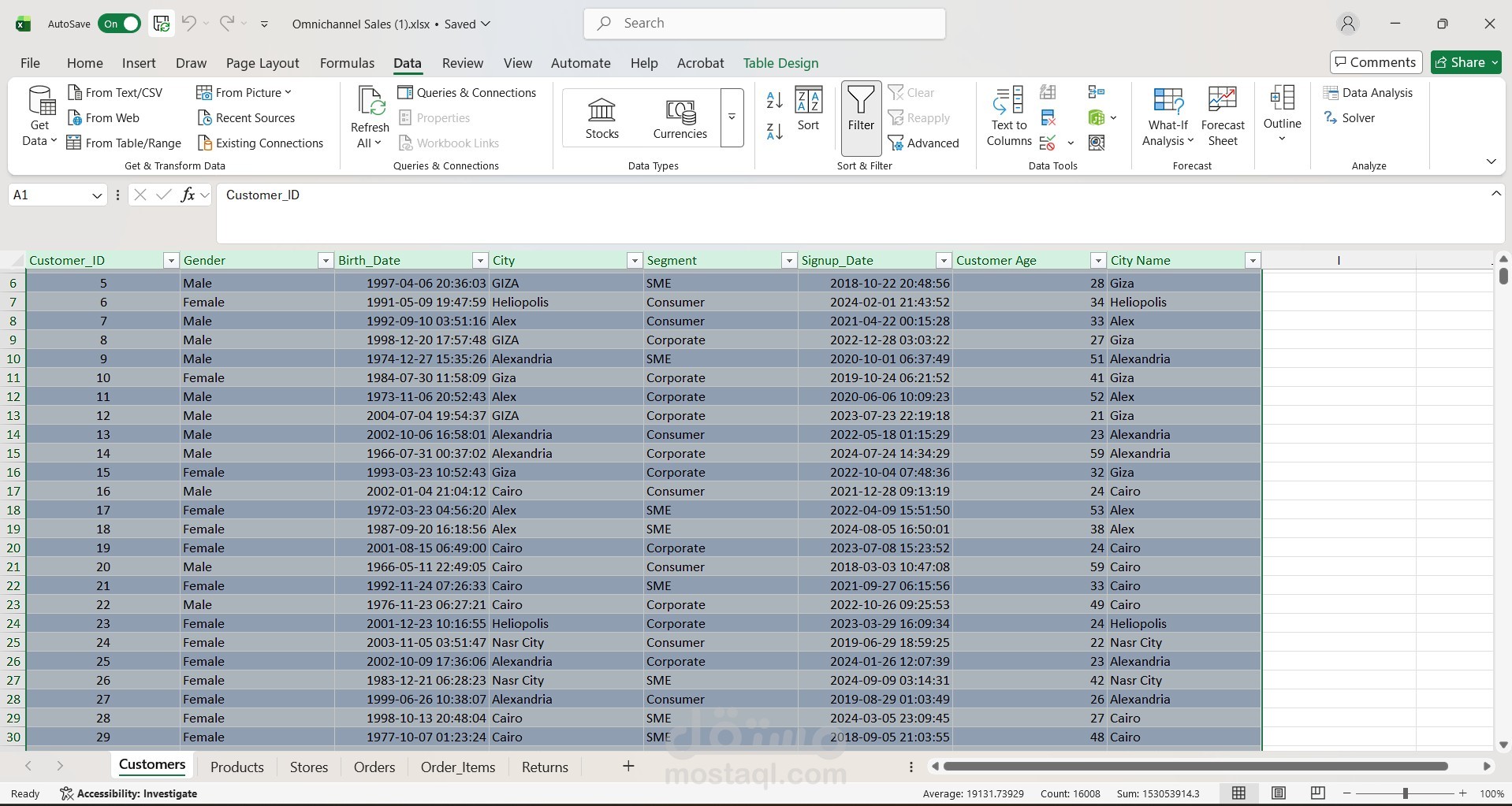Apply Sort A to Z
Screen dimensions: 1512x806
(773, 100)
